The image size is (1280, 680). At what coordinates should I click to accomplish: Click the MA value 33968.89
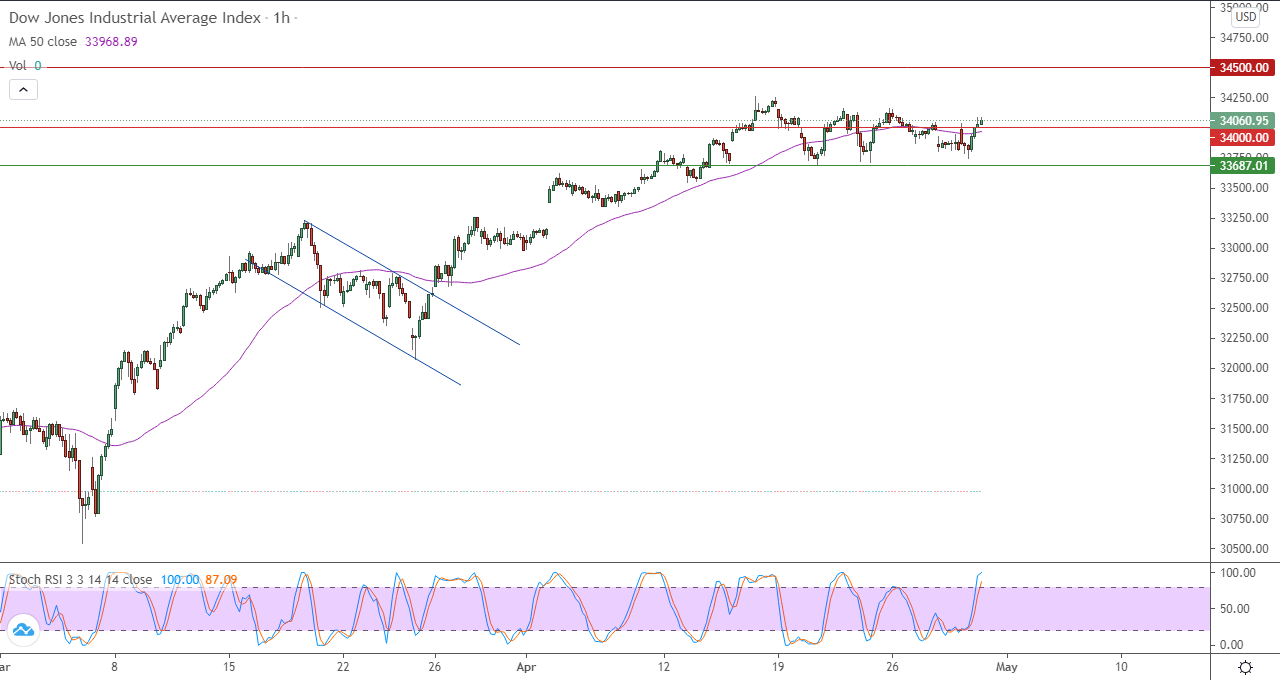click(112, 42)
